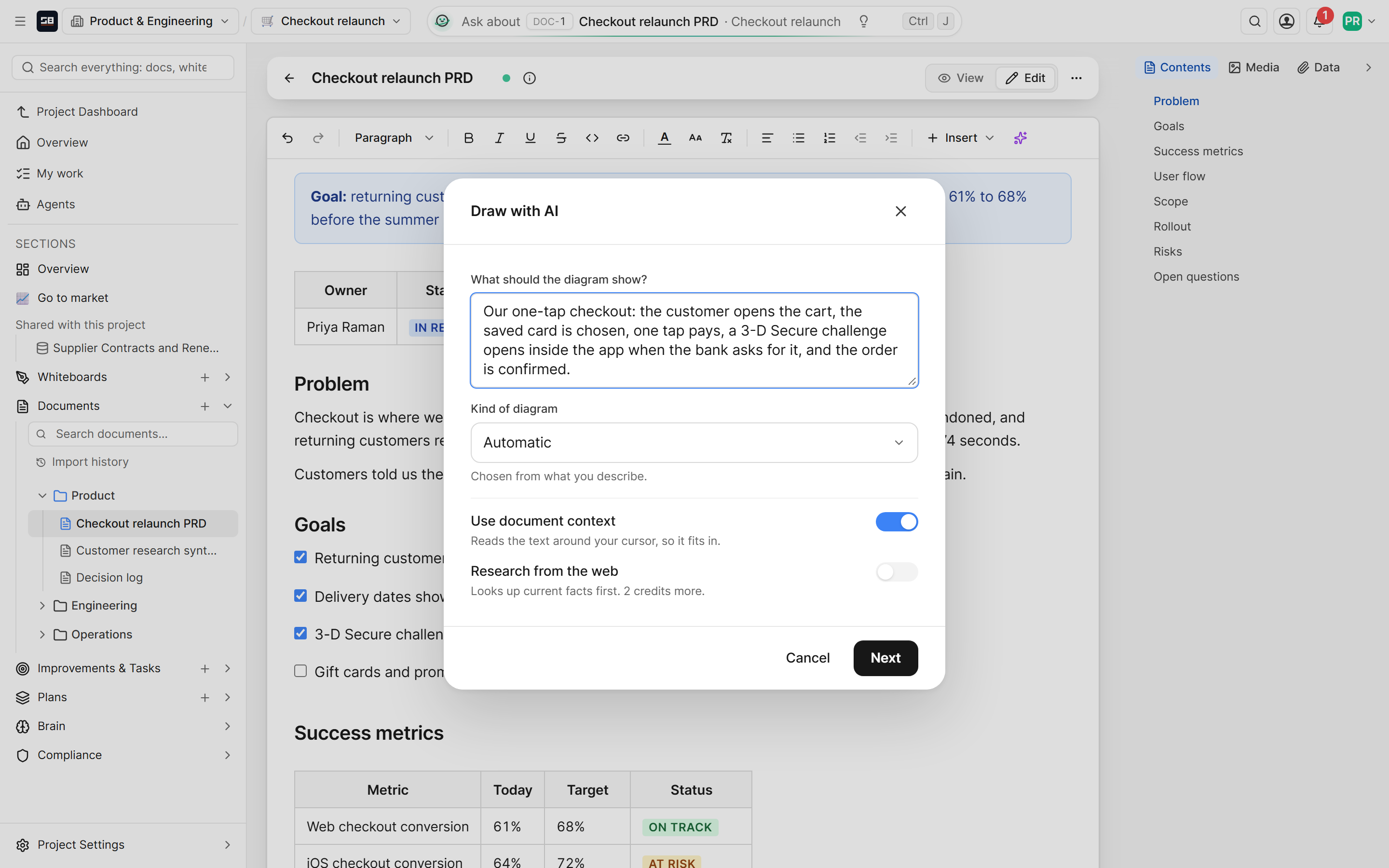The height and width of the screenshot is (868, 1389).
Task: Toggle bold formatting
Action: pyautogui.click(x=468, y=138)
